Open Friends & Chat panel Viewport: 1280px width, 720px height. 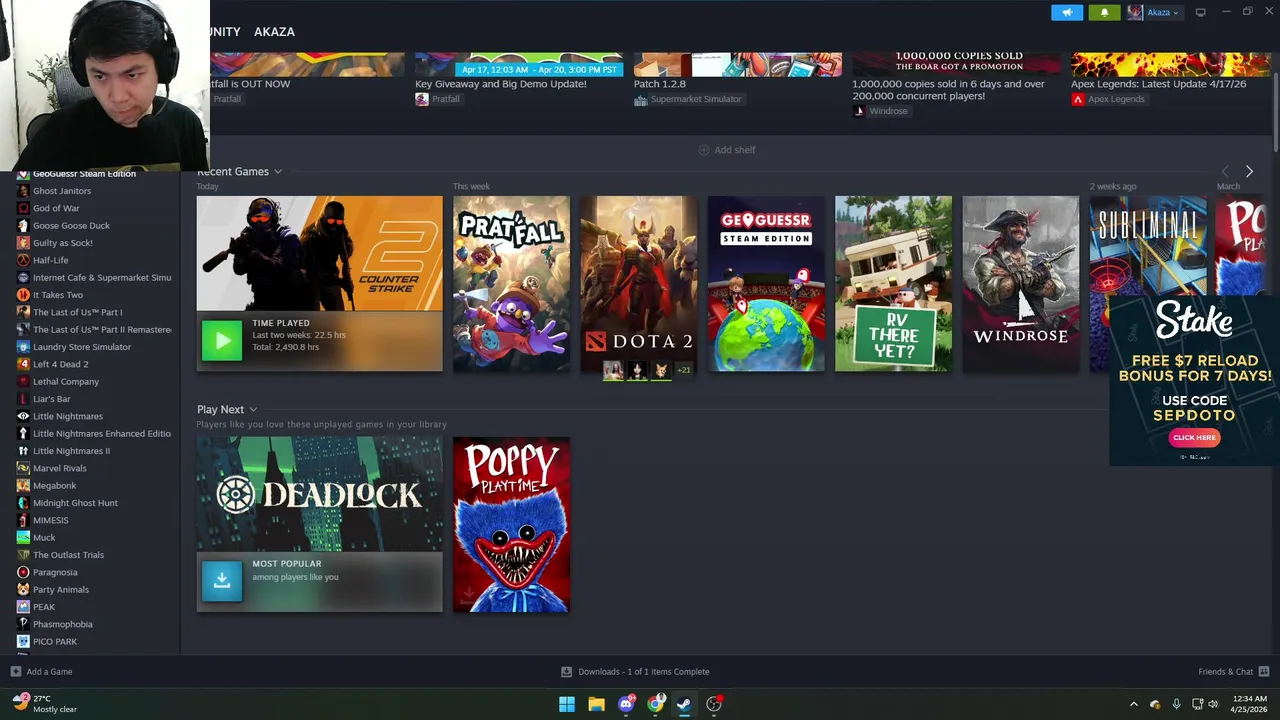pyautogui.click(x=1233, y=672)
